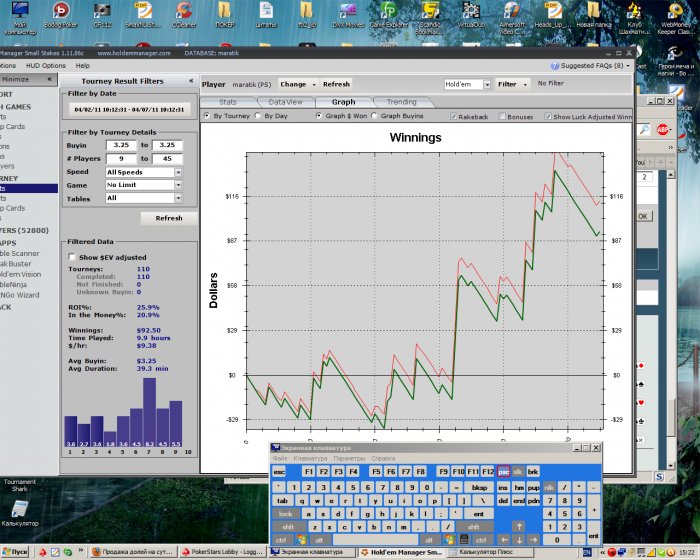Click the Minimize sidebar collapse arrow
Screen dimensions: 700x560
coord(50,79)
